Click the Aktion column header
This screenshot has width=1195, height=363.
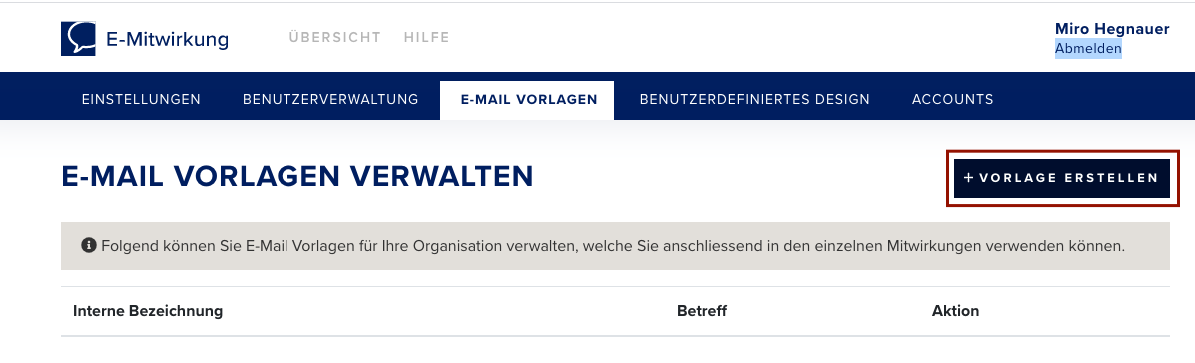(x=955, y=311)
